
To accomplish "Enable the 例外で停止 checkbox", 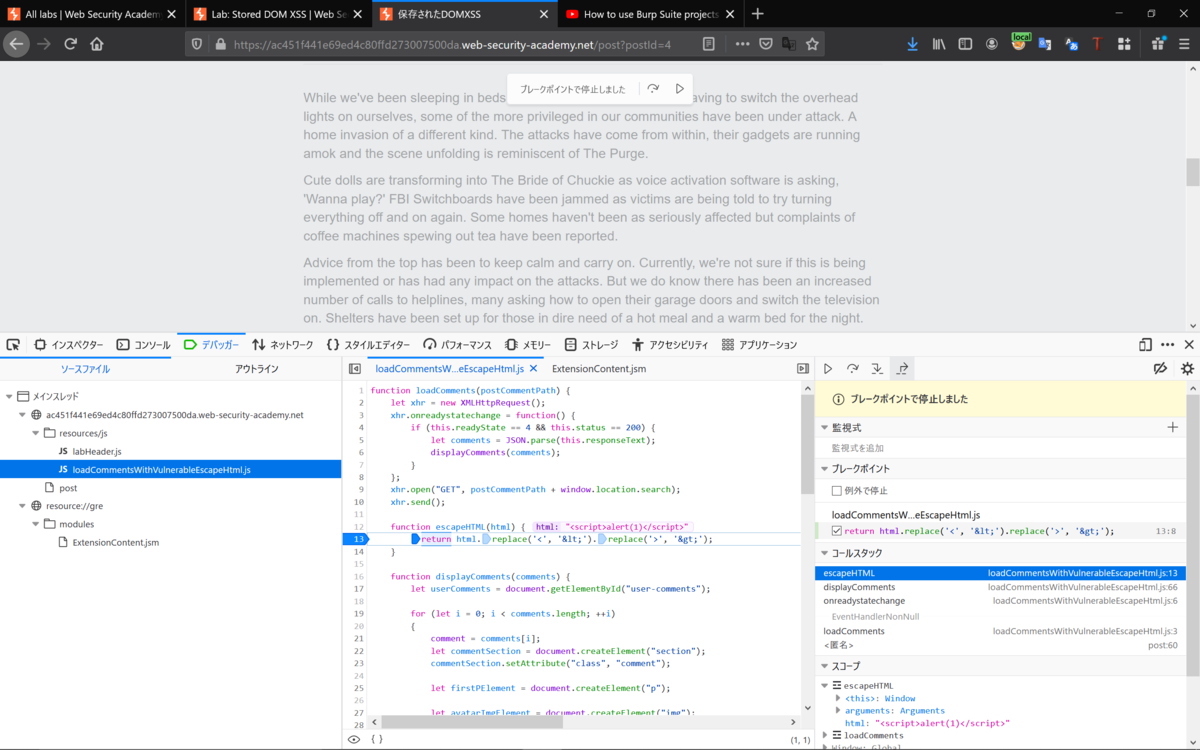I will pos(837,490).
